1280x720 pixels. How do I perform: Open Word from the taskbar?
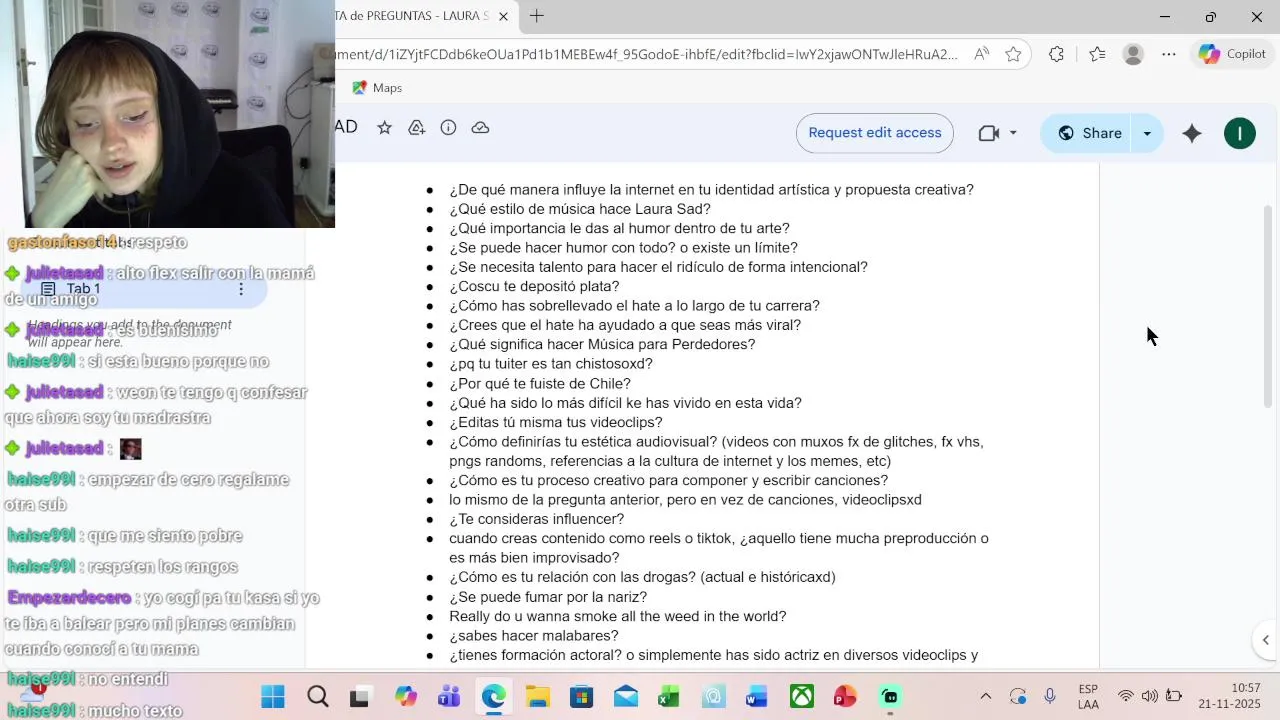point(757,696)
